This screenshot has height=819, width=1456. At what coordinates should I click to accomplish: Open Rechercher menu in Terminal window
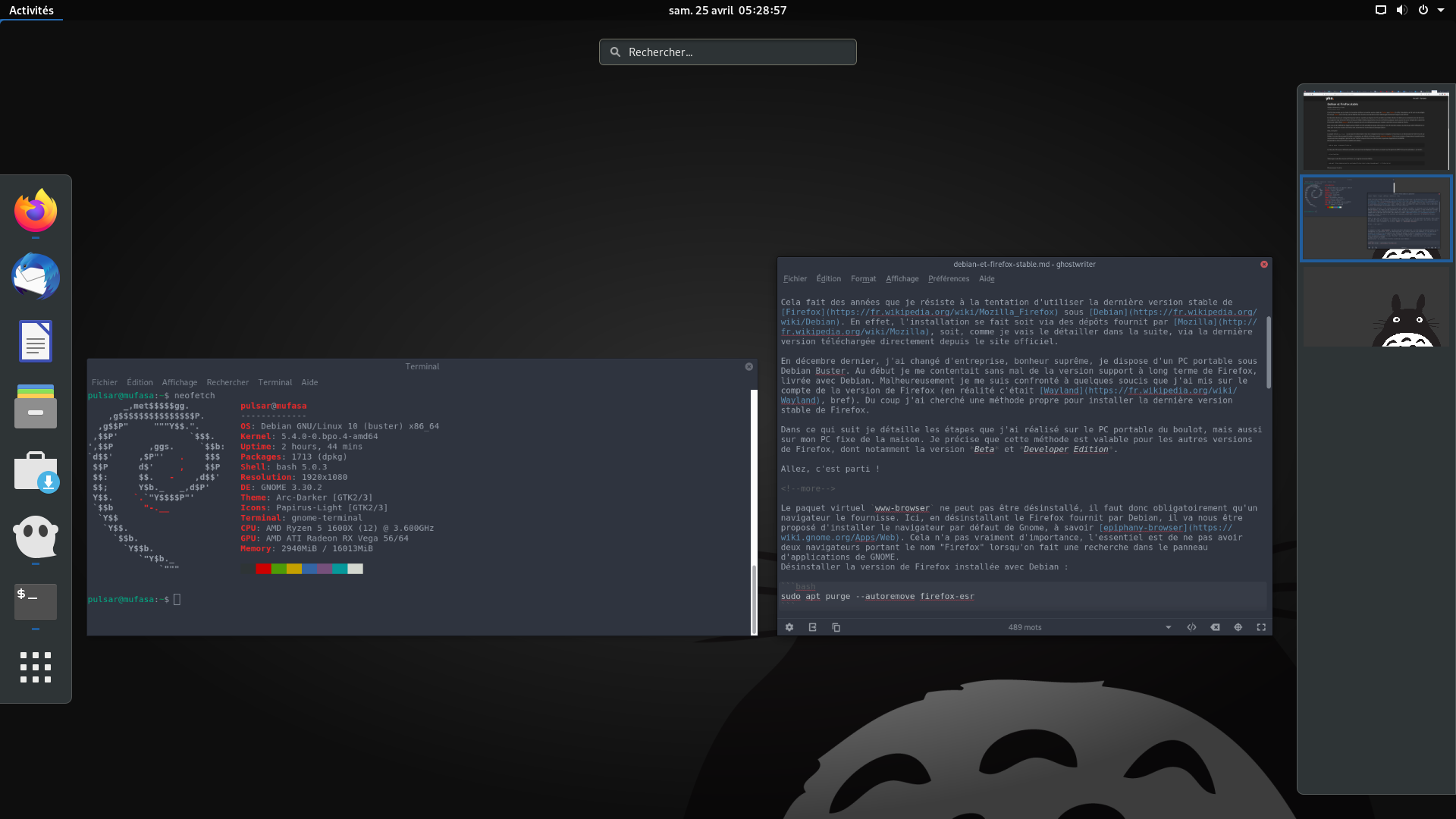(227, 382)
